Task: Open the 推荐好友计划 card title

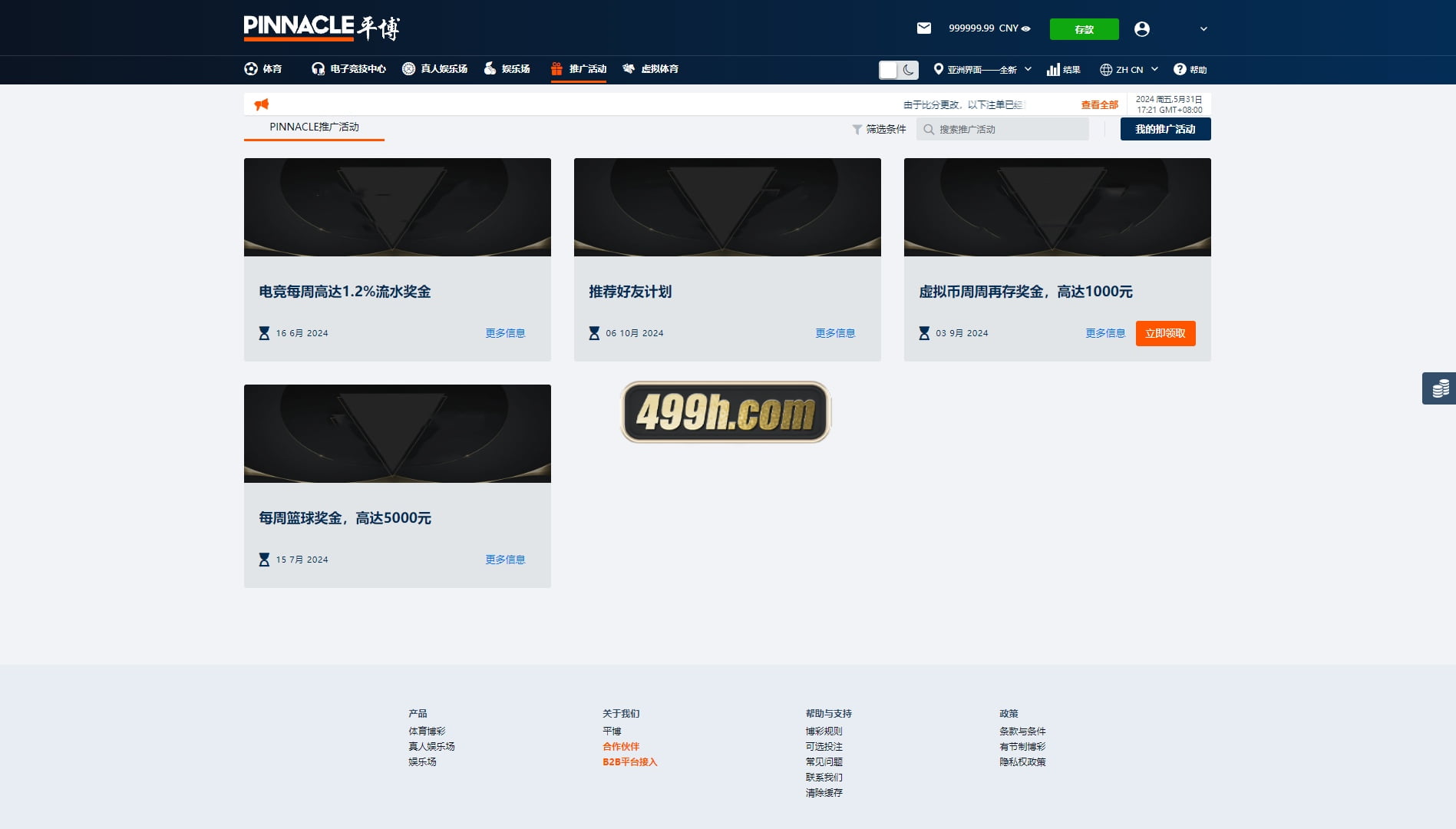Action: coord(630,292)
